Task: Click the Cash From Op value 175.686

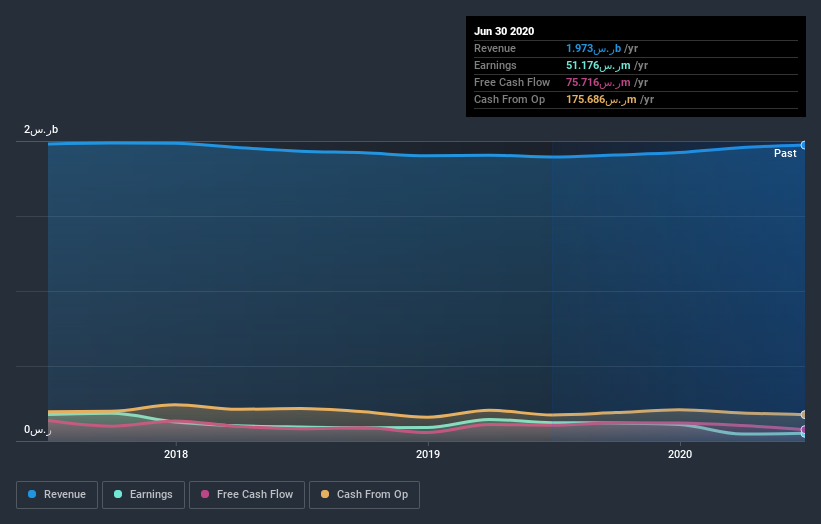Action: pyautogui.click(x=602, y=99)
